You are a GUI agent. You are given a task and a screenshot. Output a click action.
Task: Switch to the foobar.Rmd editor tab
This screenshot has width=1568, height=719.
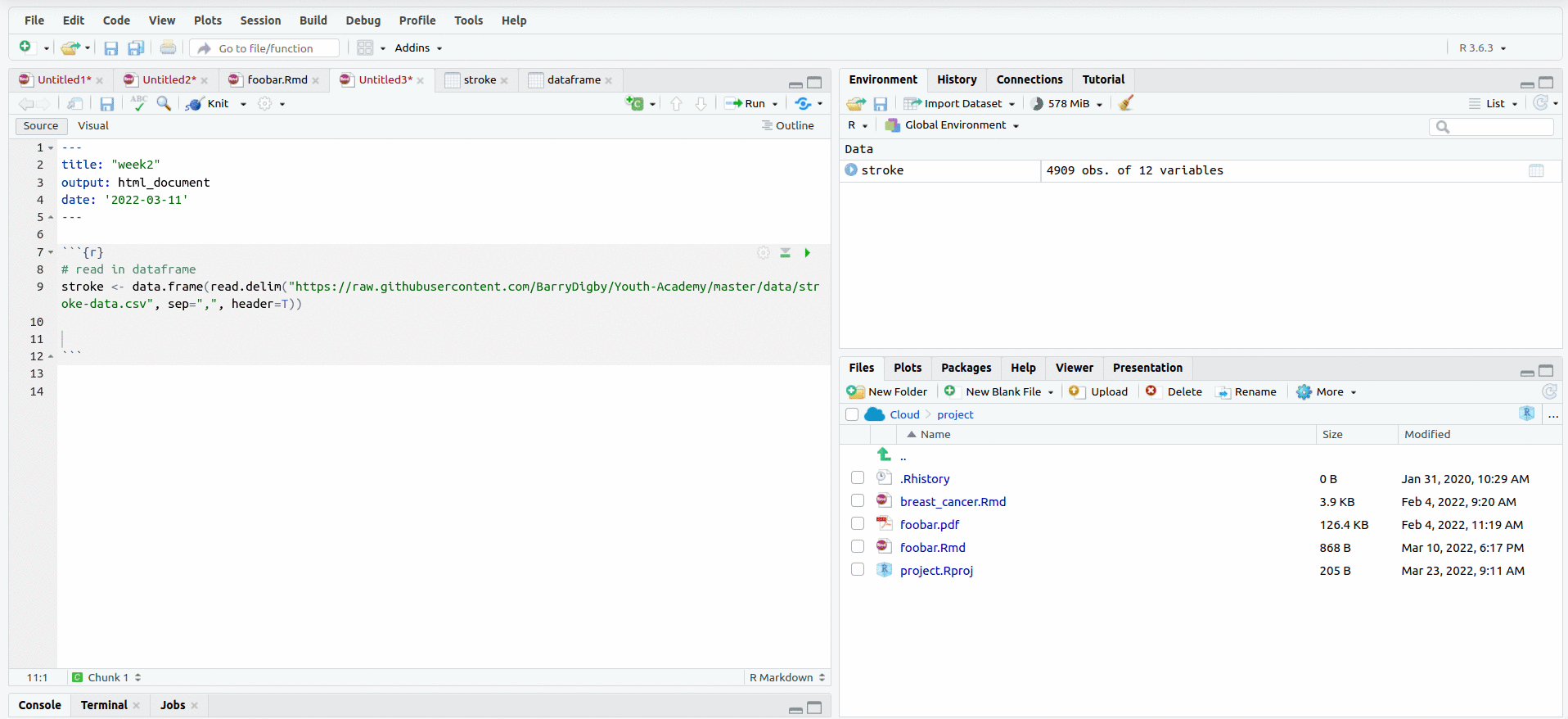click(277, 79)
